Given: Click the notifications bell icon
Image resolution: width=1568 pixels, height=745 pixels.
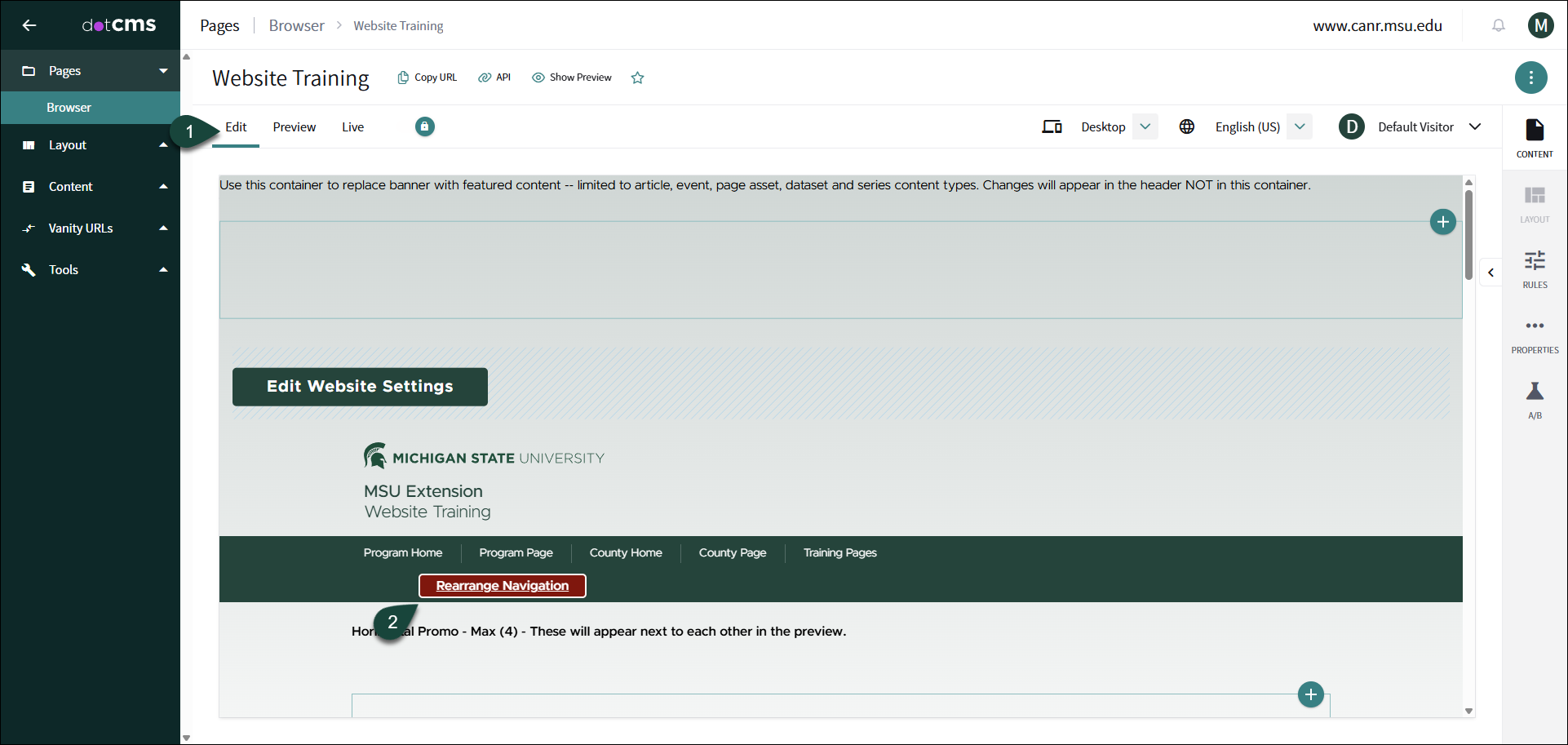Looking at the screenshot, I should point(1498,25).
